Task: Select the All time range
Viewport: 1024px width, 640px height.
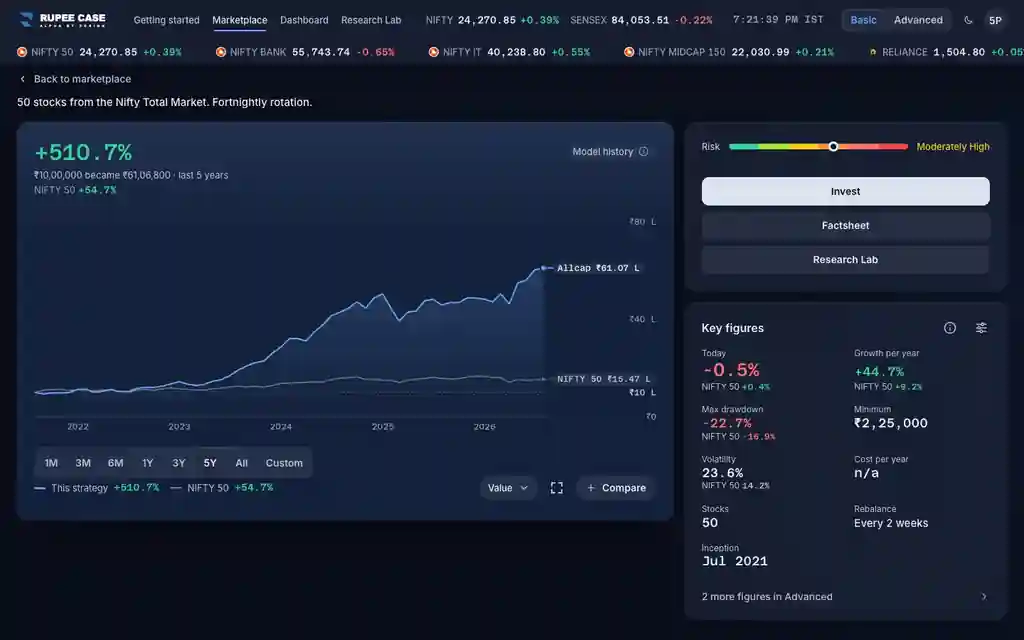Action: (x=242, y=463)
